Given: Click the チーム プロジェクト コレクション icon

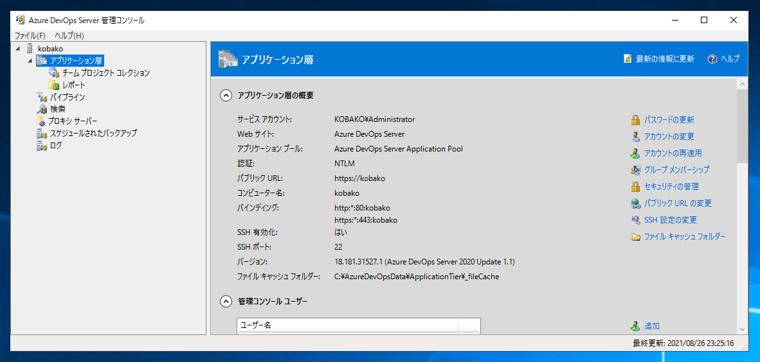Looking at the screenshot, I should (54, 73).
